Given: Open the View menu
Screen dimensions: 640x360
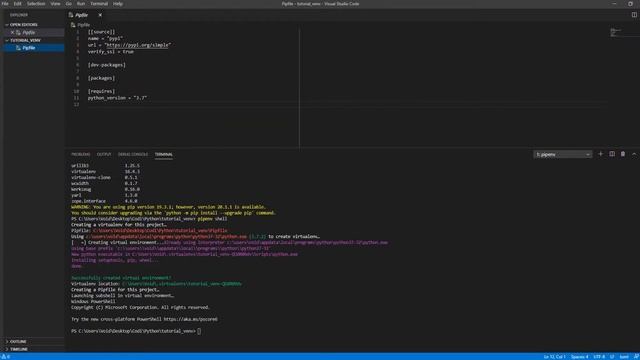Looking at the screenshot, I should (55, 4).
